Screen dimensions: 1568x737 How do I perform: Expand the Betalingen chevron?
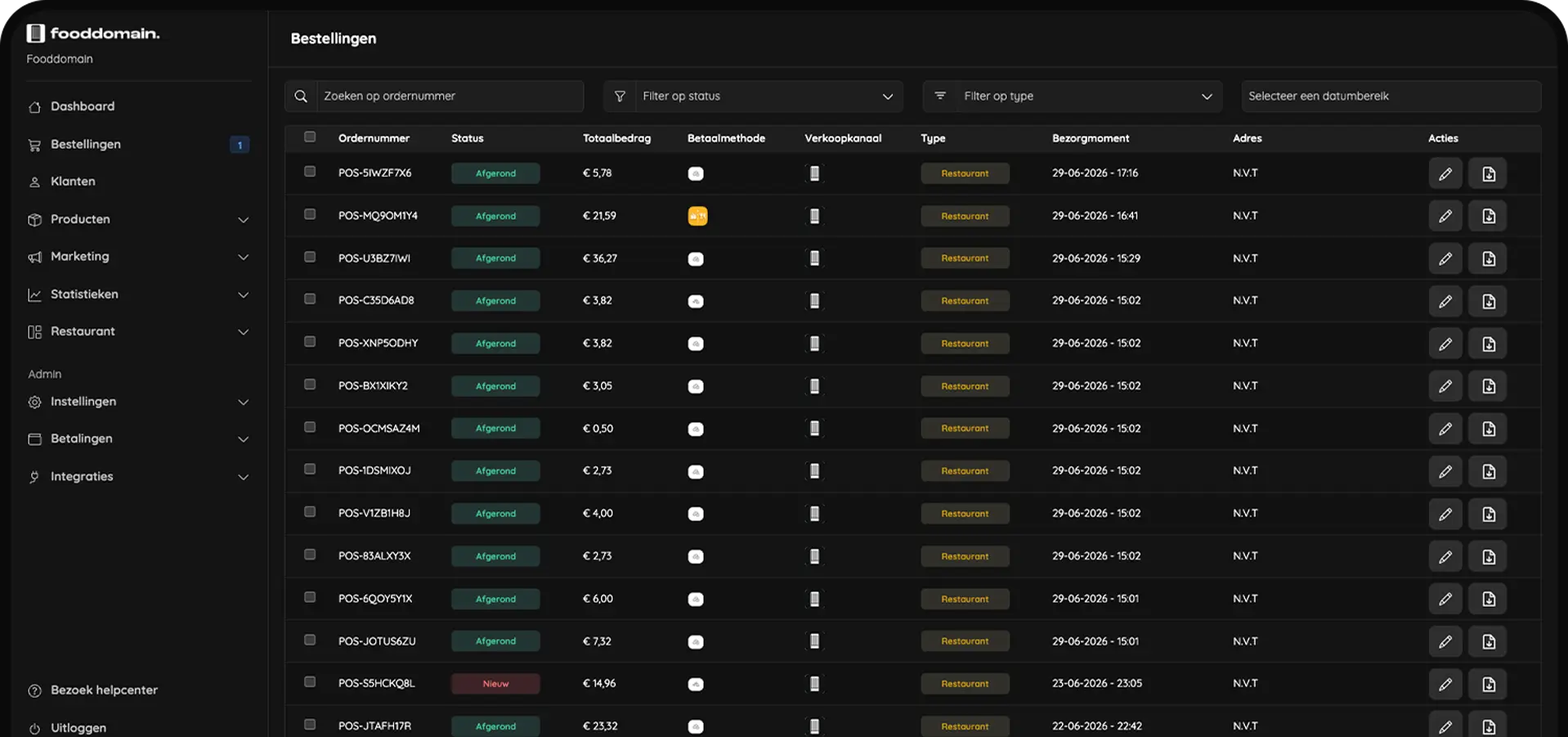point(243,439)
